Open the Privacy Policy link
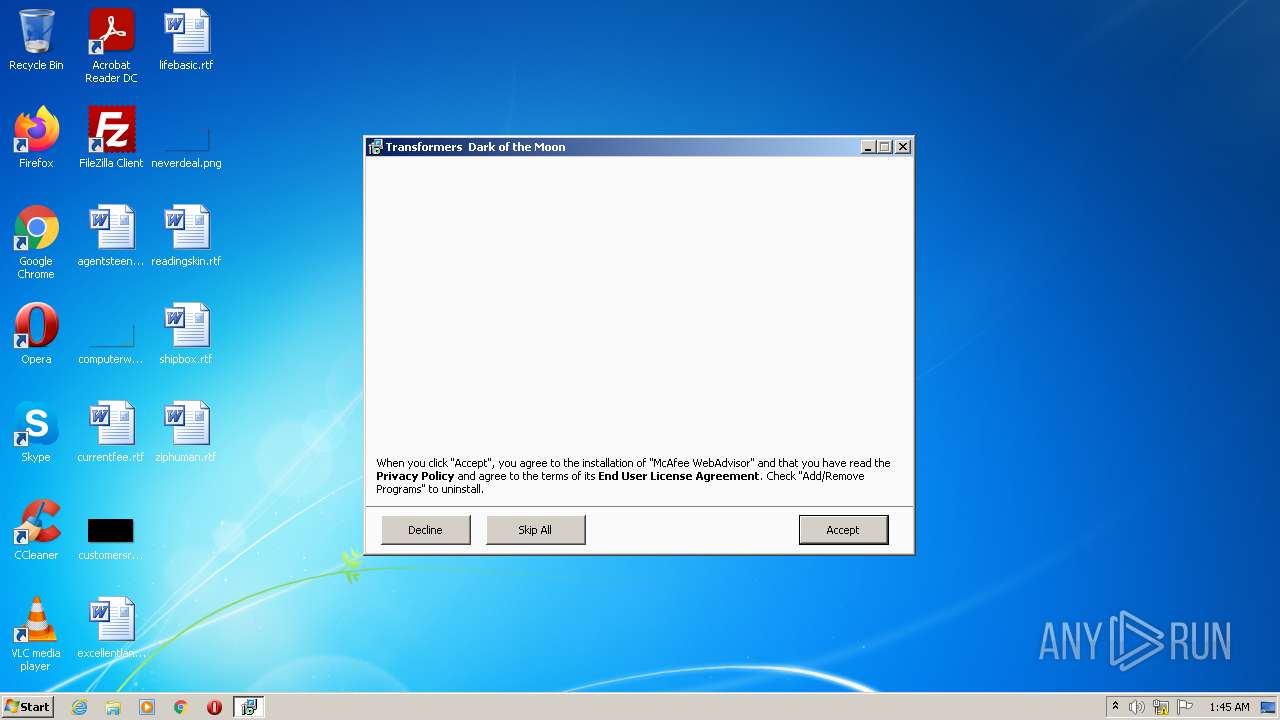The height and width of the screenshot is (720, 1280). (x=415, y=476)
